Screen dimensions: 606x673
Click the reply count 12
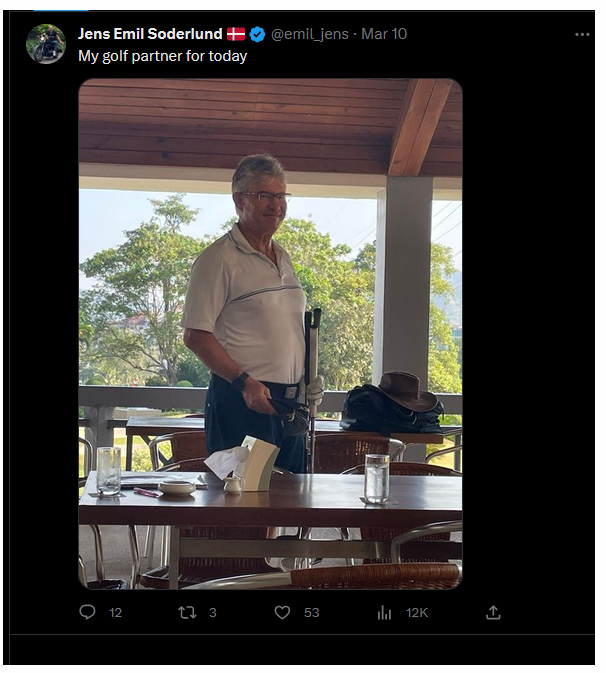115,612
